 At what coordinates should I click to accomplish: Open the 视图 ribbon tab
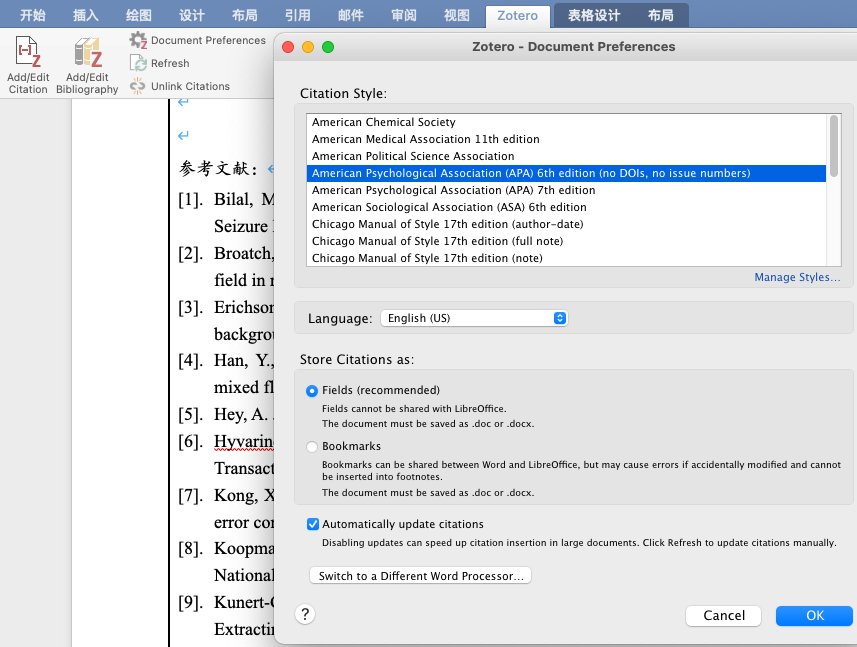pyautogui.click(x=456, y=15)
